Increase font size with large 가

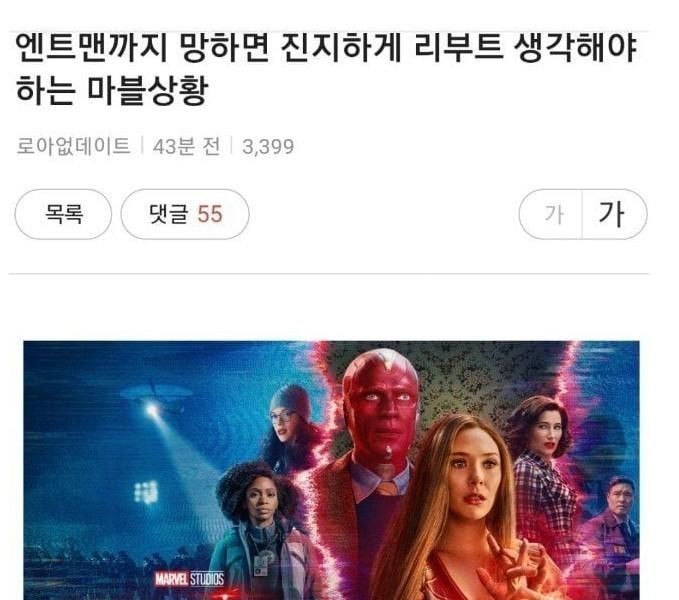click(614, 214)
